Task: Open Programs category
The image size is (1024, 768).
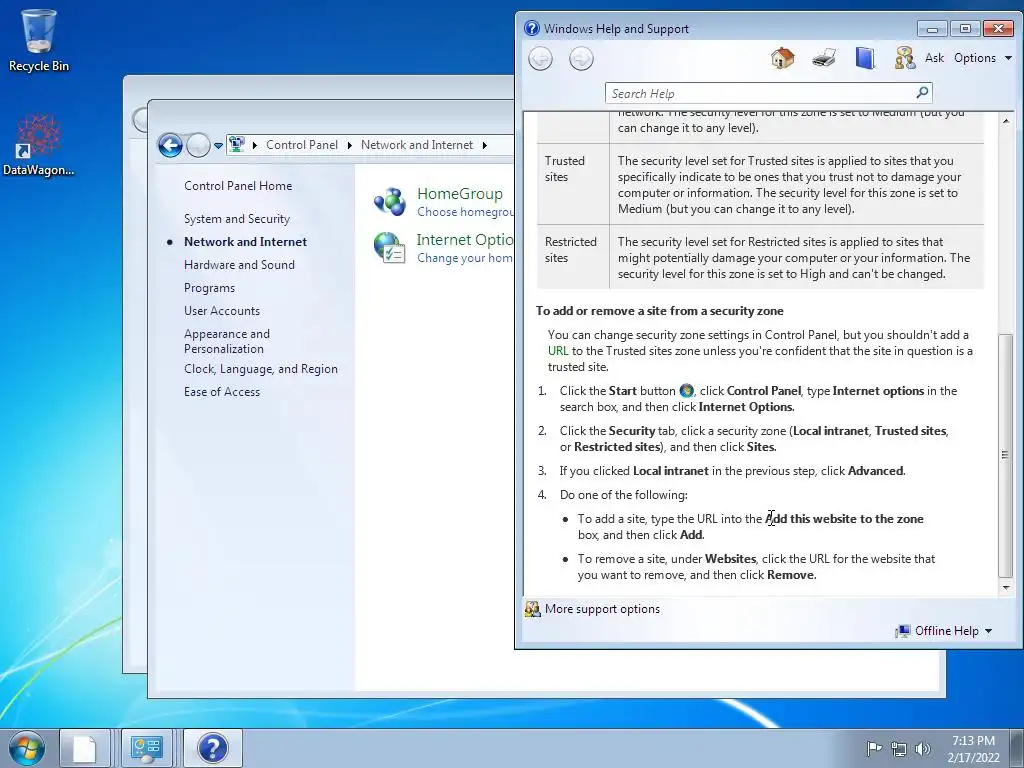Action: [x=209, y=288]
